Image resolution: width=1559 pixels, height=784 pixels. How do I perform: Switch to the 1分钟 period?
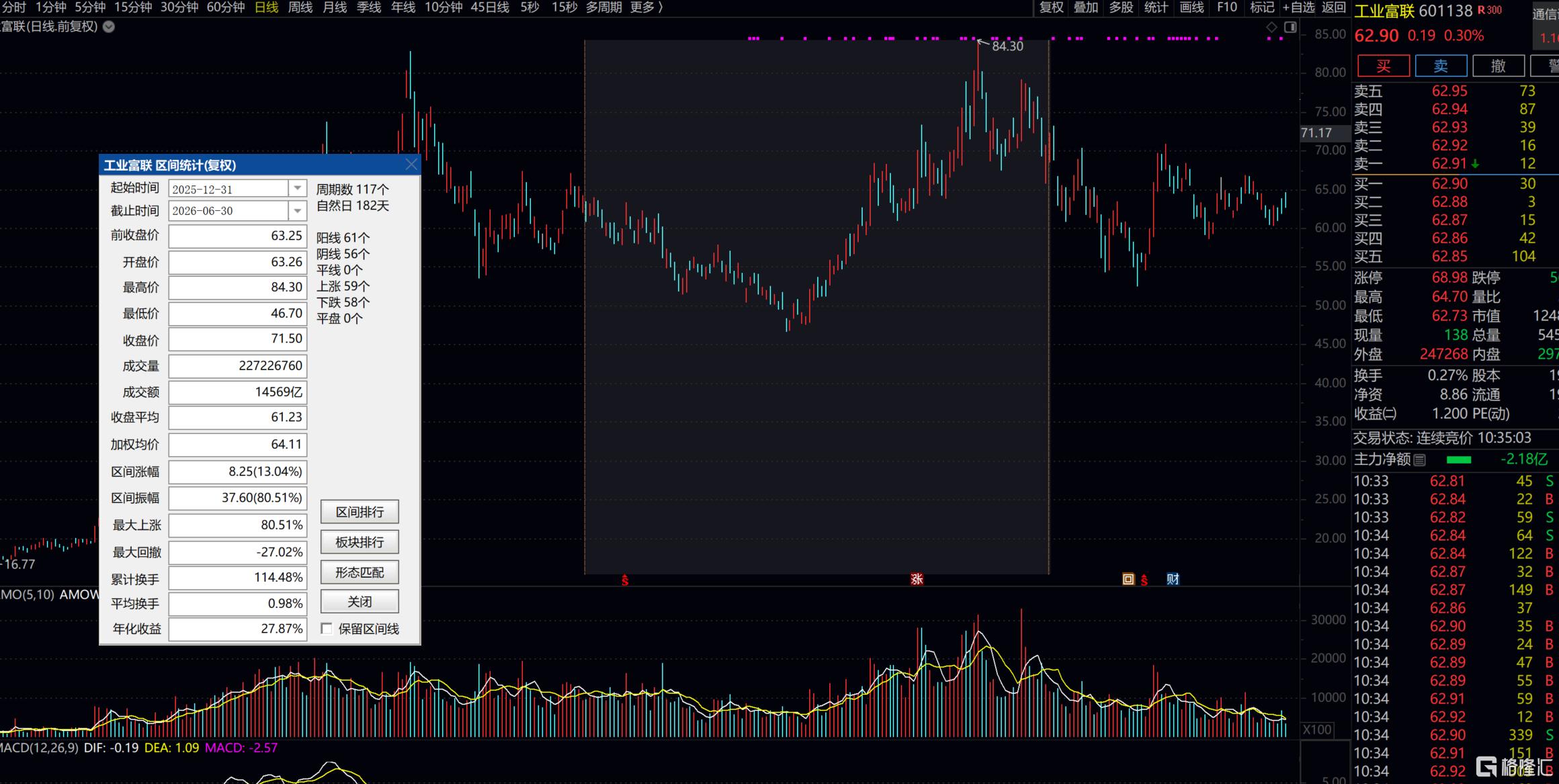click(x=51, y=7)
